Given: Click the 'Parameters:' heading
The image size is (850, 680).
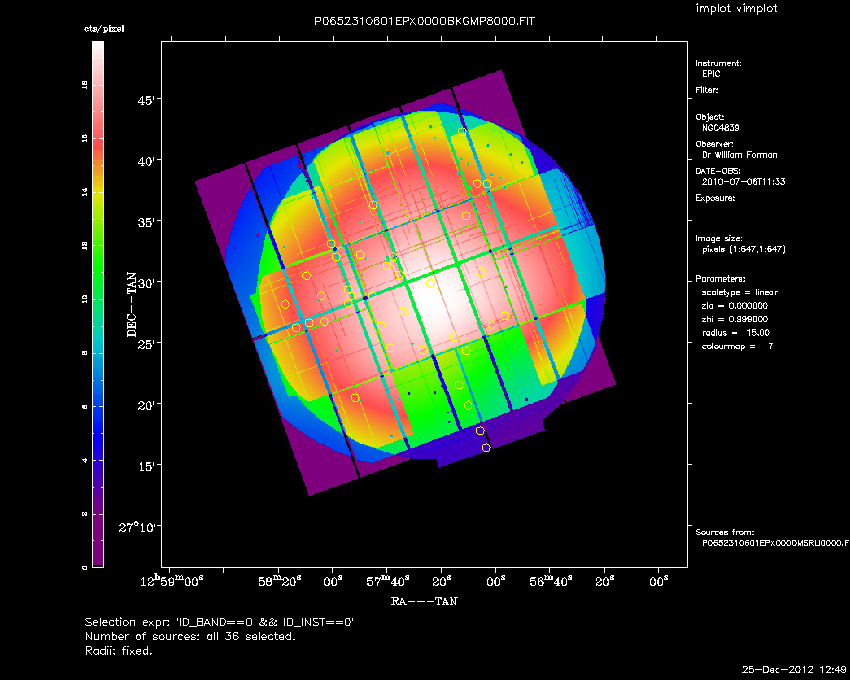Looking at the screenshot, I should click(x=720, y=279).
